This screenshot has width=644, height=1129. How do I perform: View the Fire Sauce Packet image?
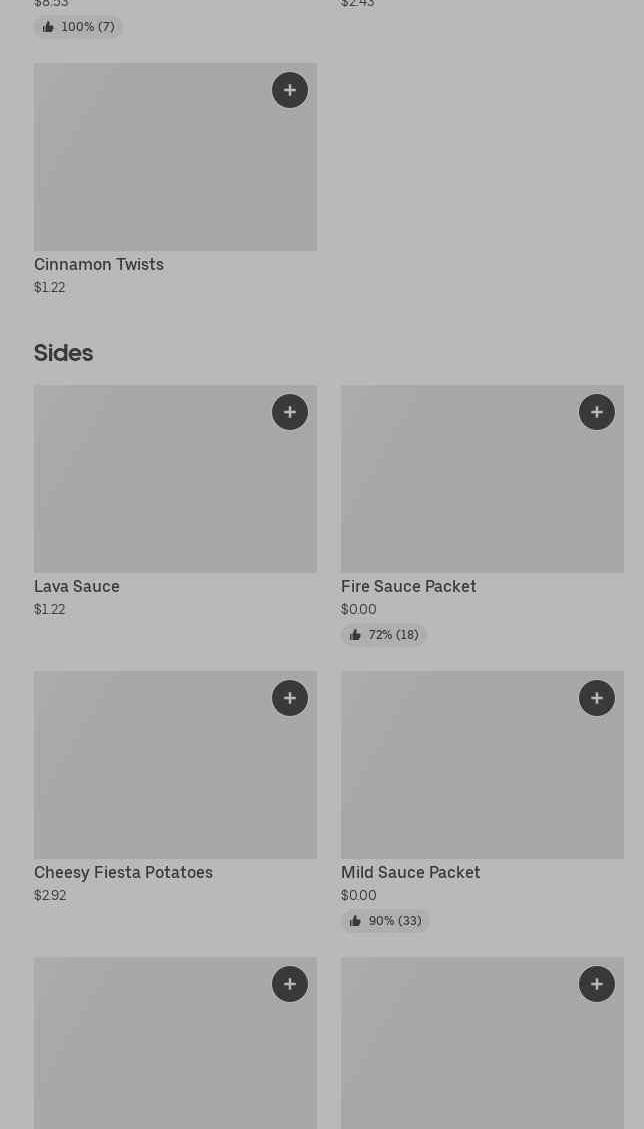(482, 479)
